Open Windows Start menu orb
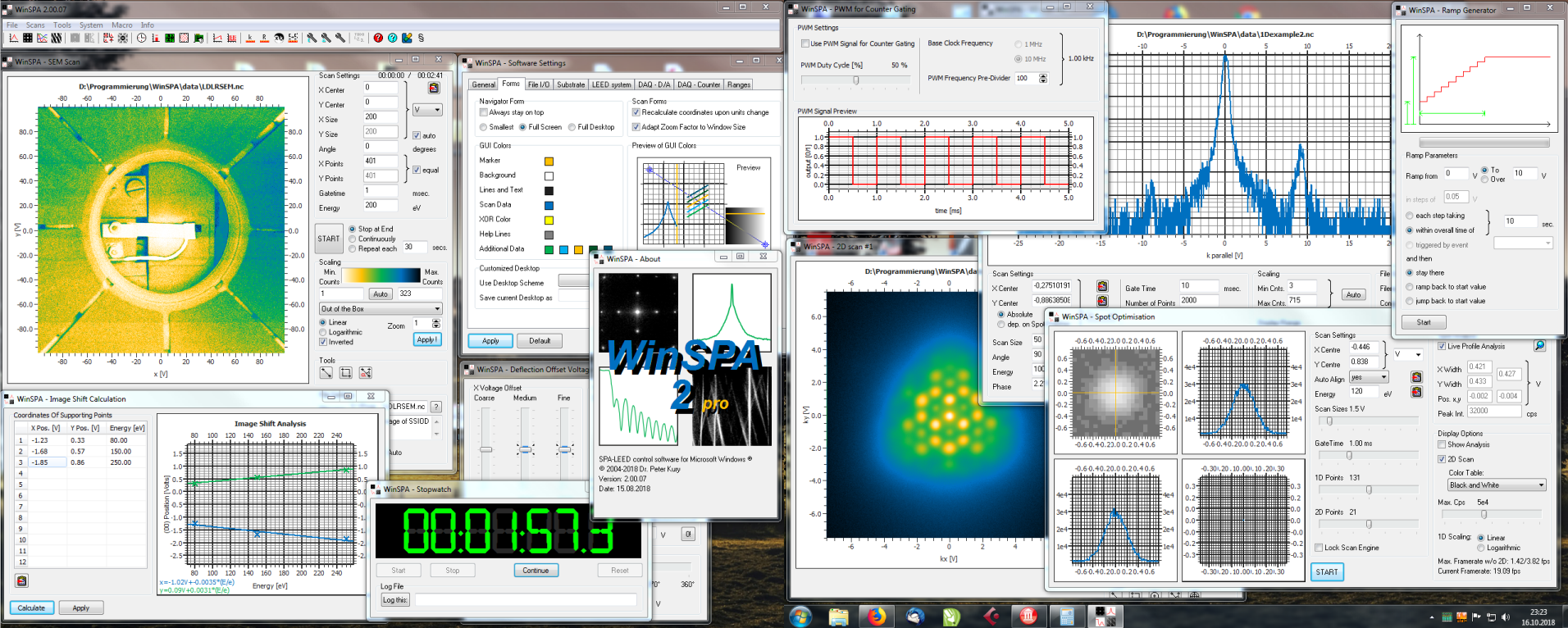The height and width of the screenshot is (628, 1568). pos(800,616)
